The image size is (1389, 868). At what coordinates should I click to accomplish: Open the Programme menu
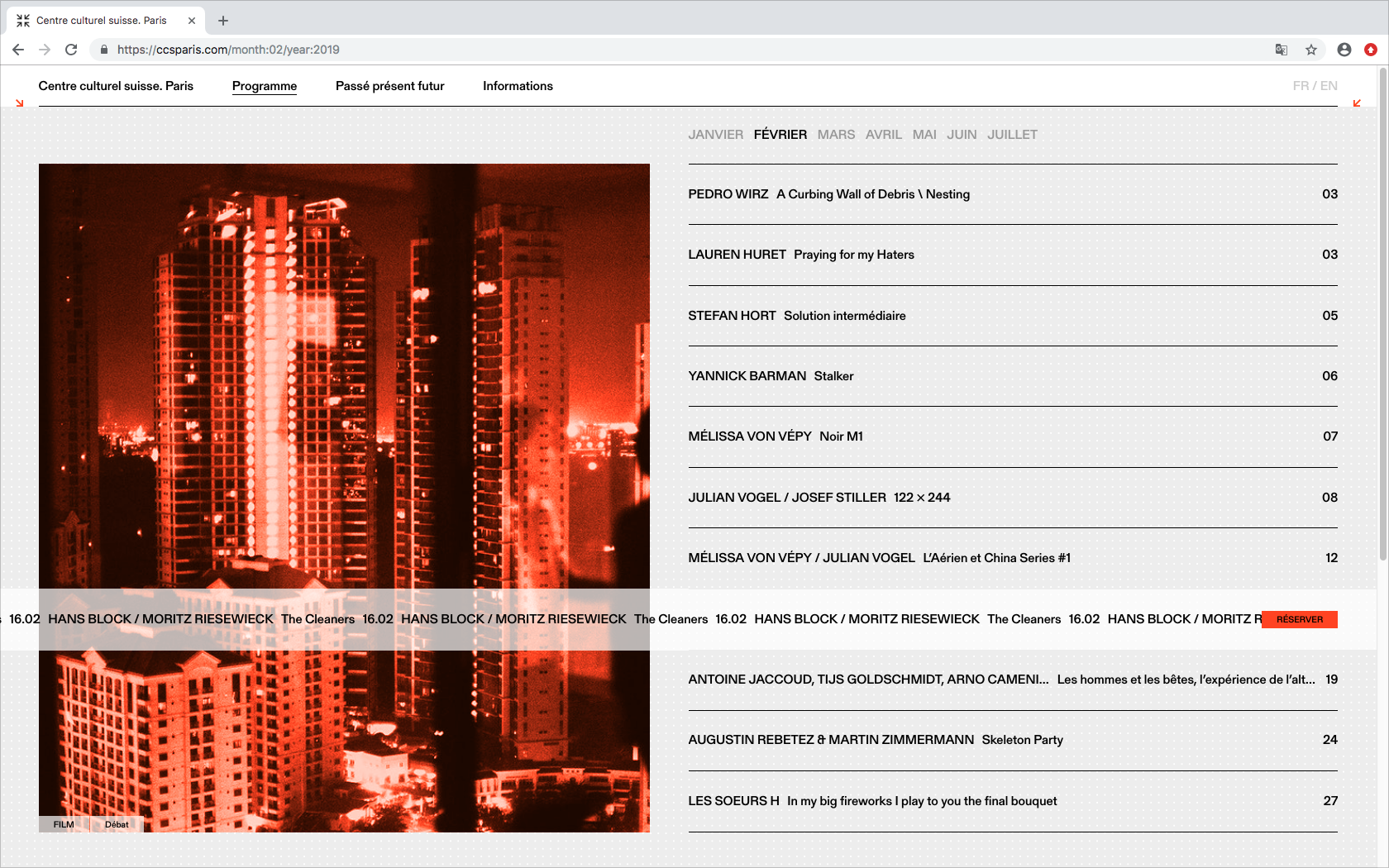click(265, 86)
